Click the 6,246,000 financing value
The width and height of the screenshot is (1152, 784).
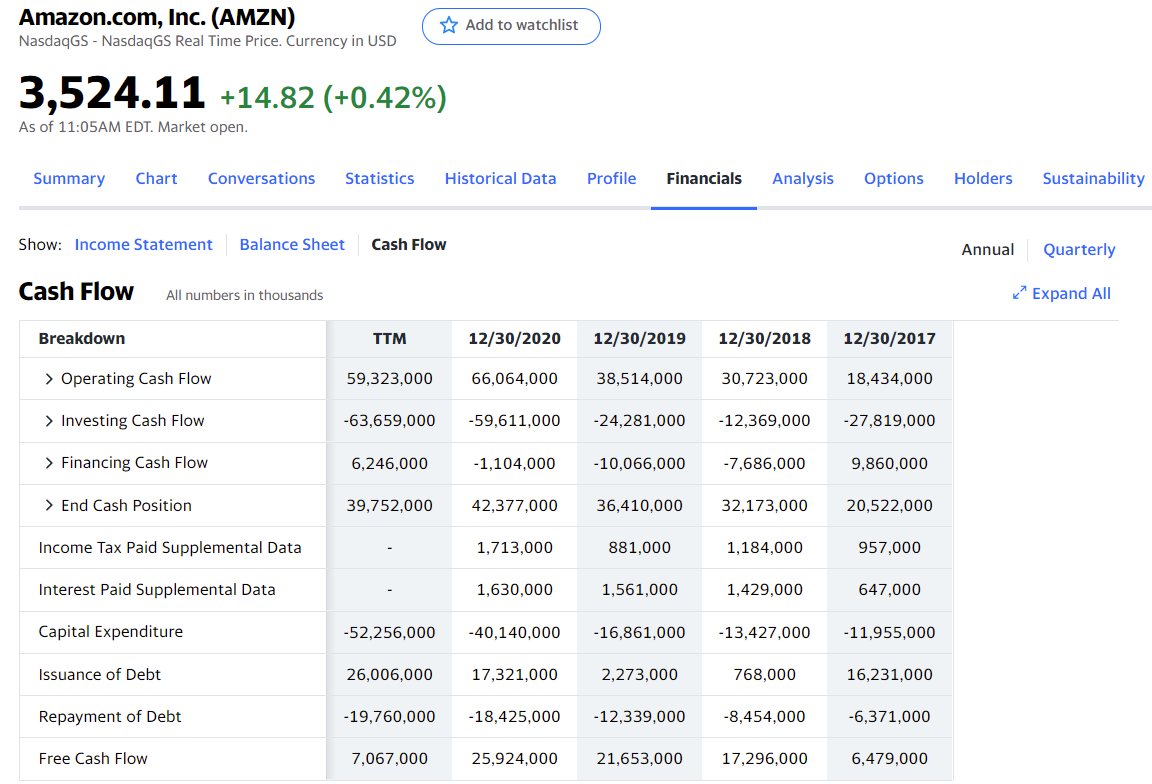389,464
